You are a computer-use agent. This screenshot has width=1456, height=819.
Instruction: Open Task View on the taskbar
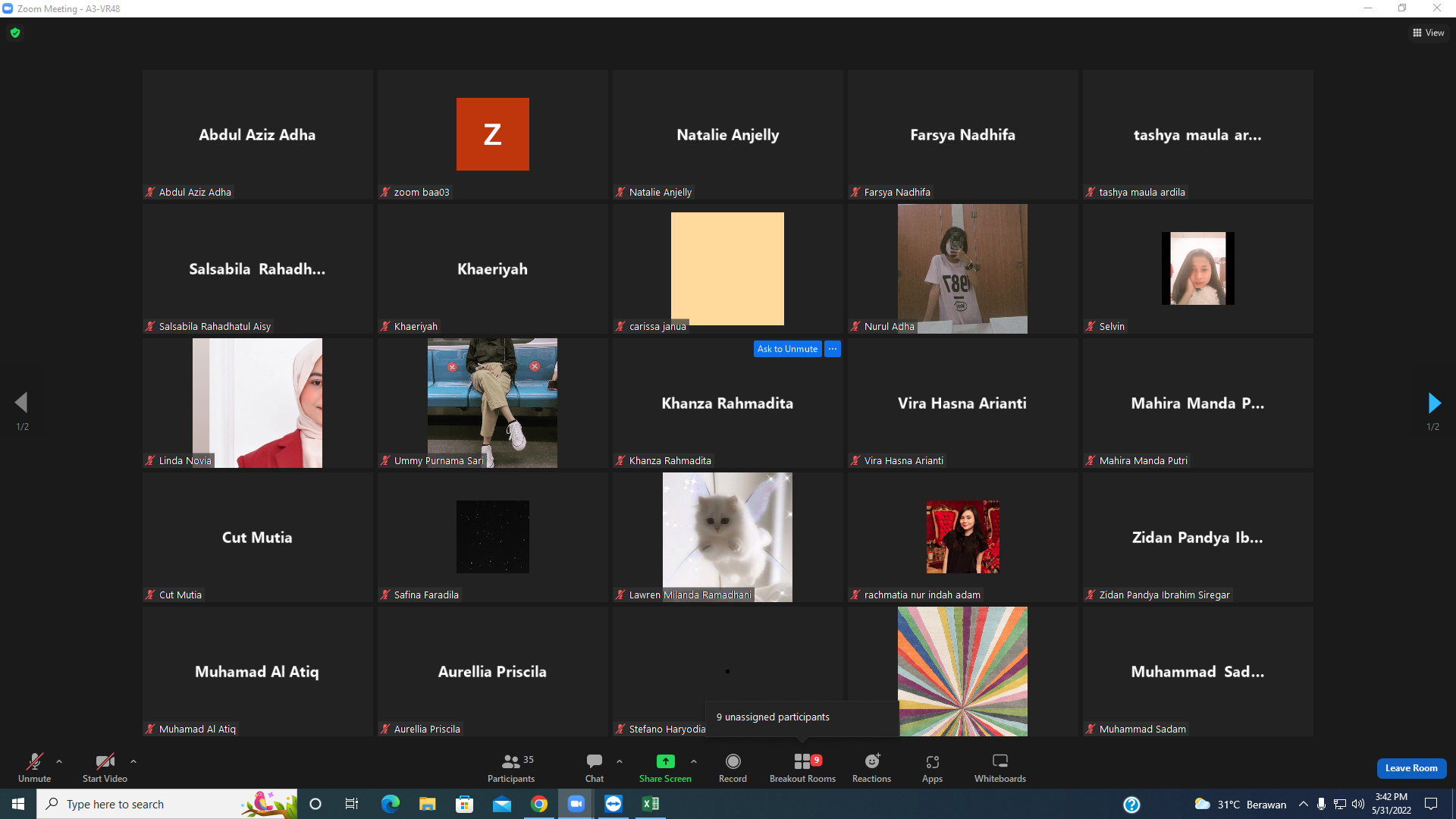coord(352,804)
